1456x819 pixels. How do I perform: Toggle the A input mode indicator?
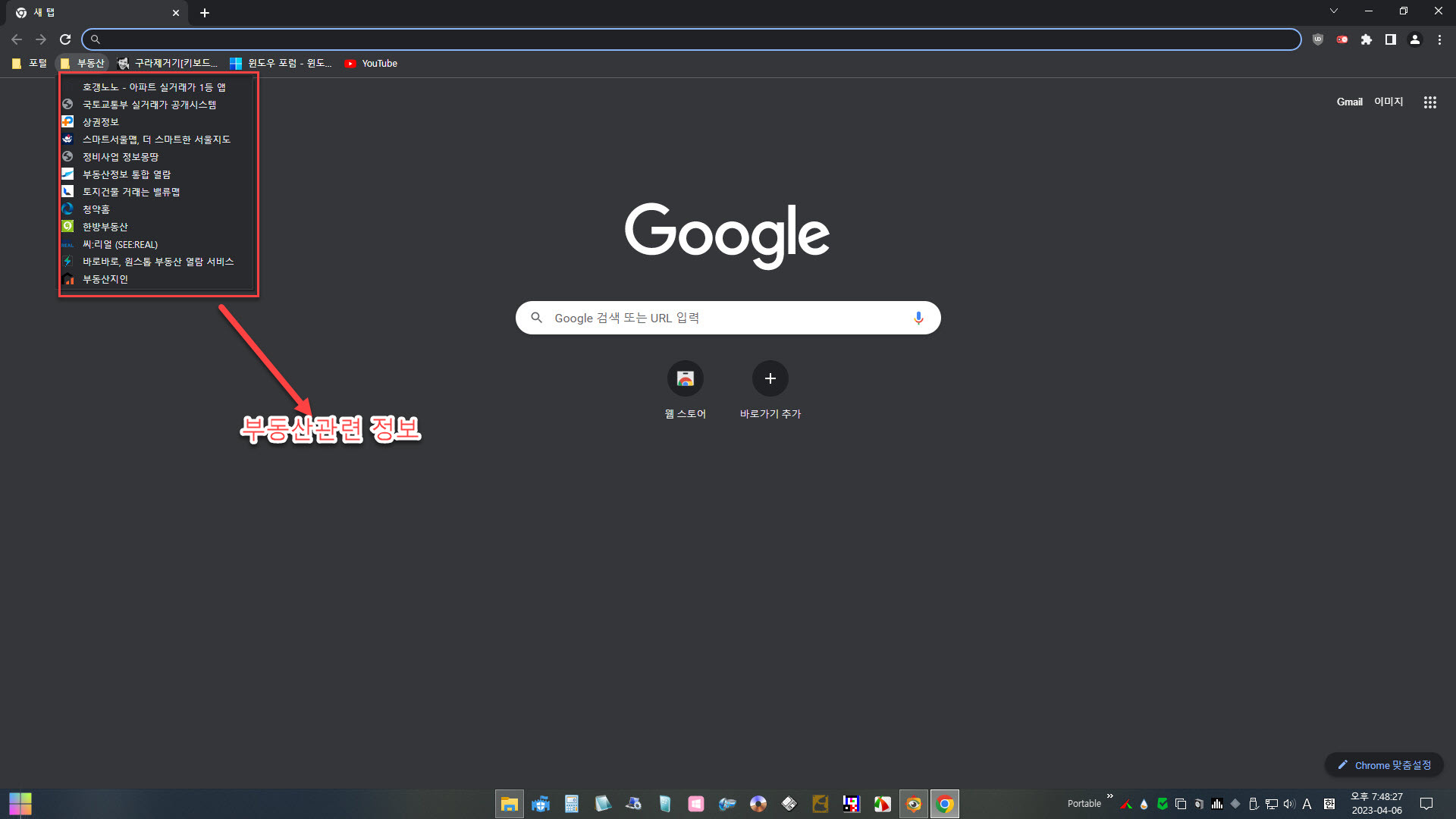1307,804
